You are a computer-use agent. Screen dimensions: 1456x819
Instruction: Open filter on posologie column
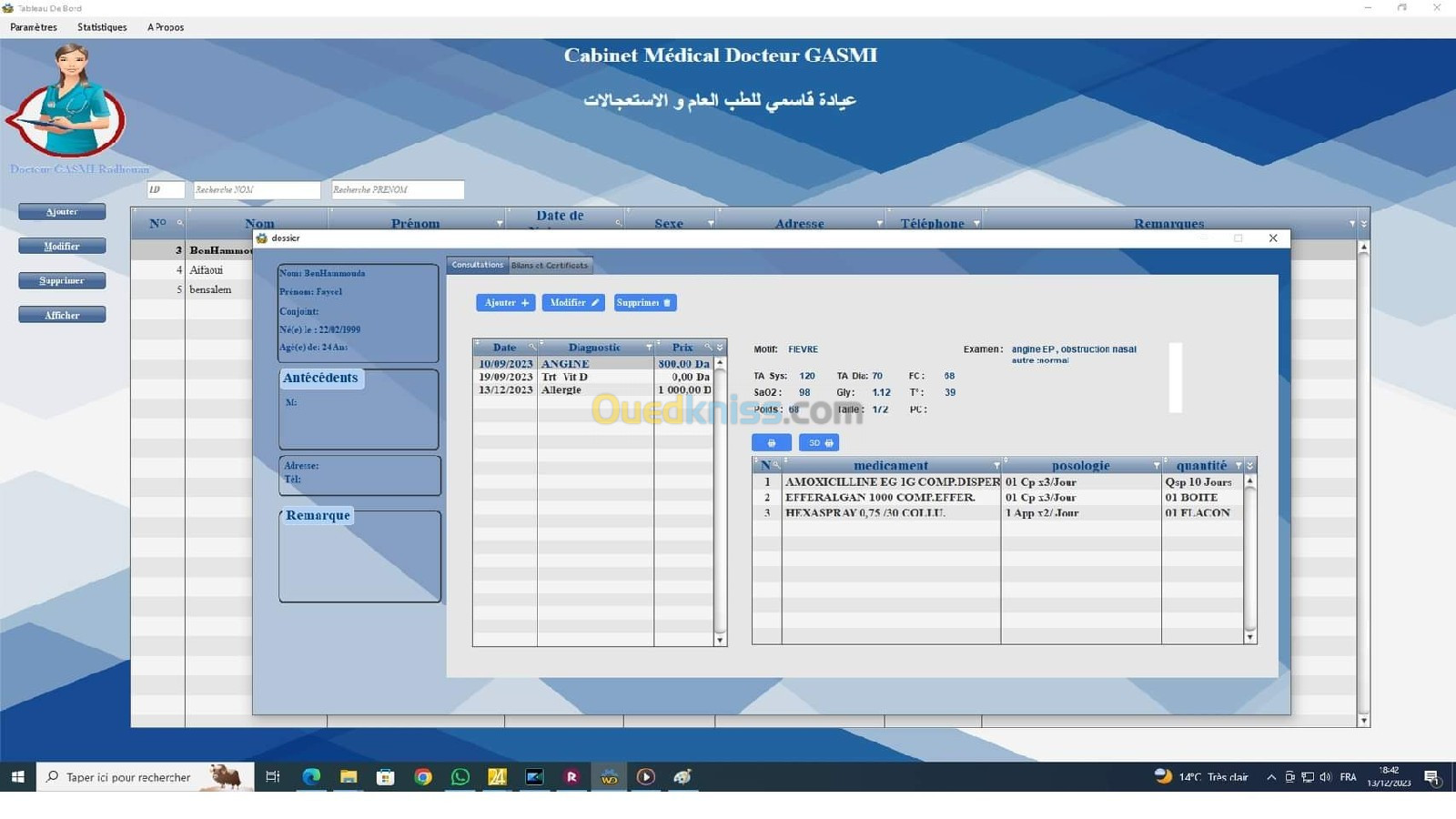[x=1157, y=466]
